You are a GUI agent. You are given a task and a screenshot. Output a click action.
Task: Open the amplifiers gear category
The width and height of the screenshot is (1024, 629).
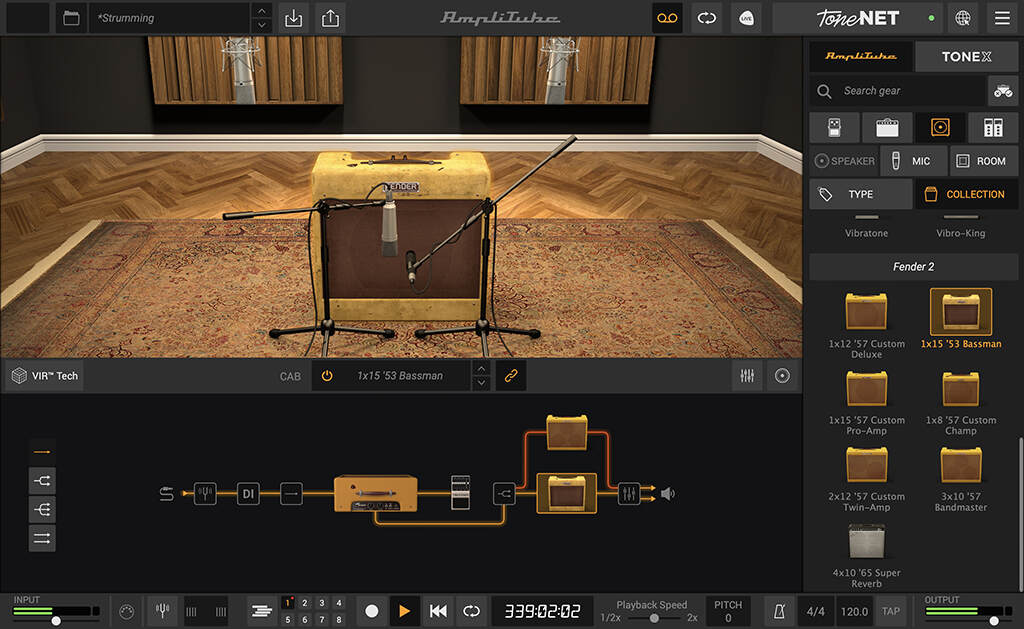[886, 127]
